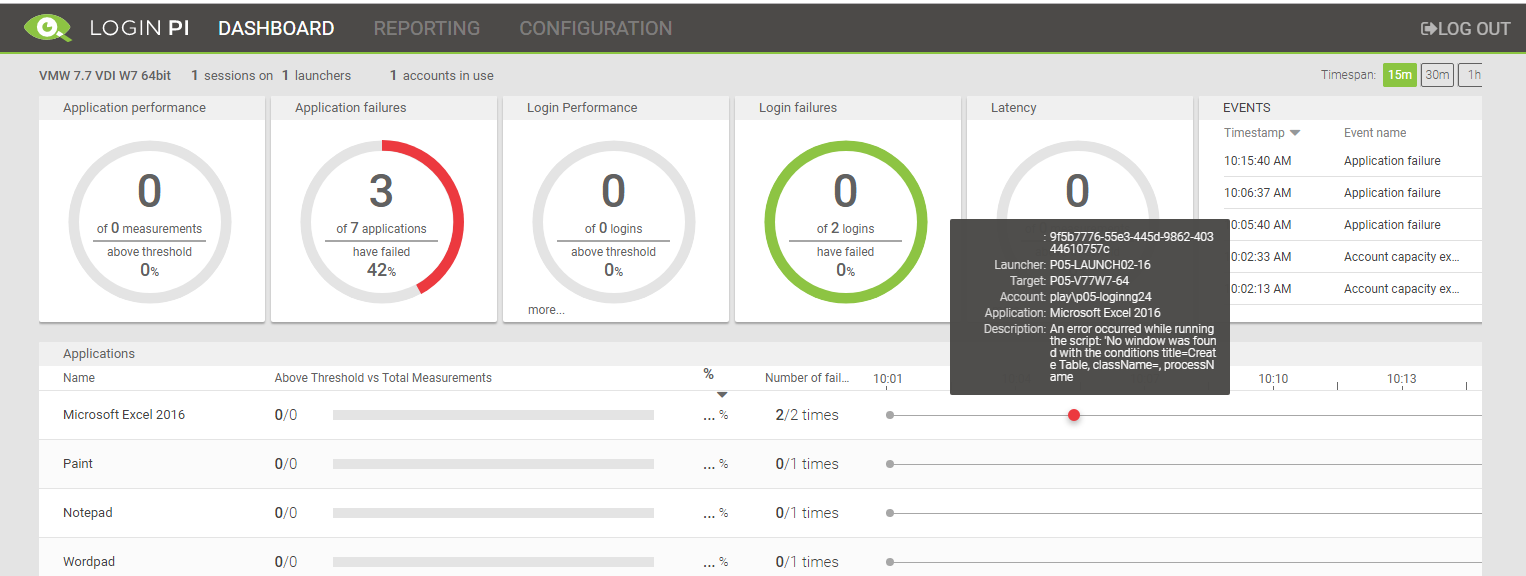1526x576 pixels.
Task: Click the Application performance gauge
Action: (150, 222)
